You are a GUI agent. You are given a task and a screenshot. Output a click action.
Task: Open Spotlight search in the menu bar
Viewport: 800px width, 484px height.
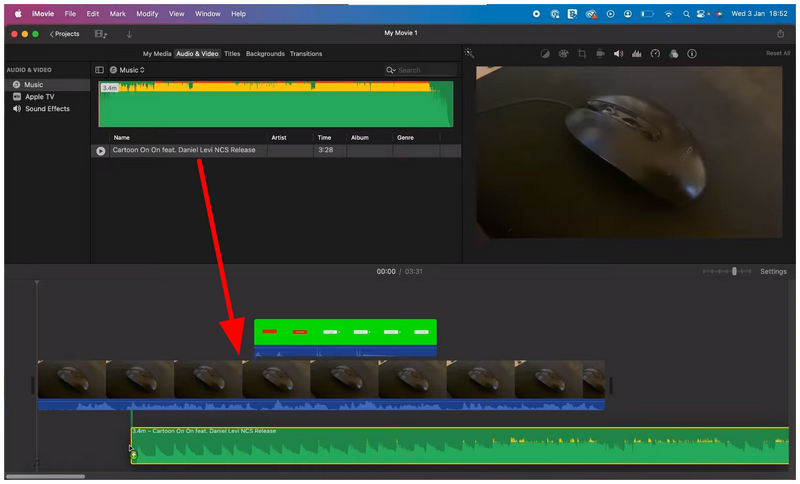[x=686, y=14]
